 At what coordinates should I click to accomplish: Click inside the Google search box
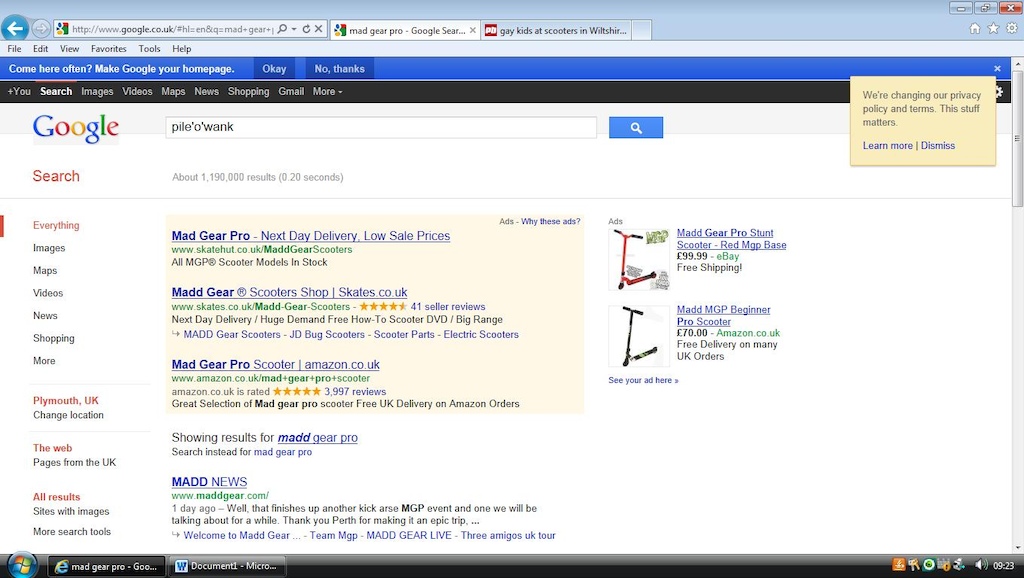pyautogui.click(x=381, y=127)
